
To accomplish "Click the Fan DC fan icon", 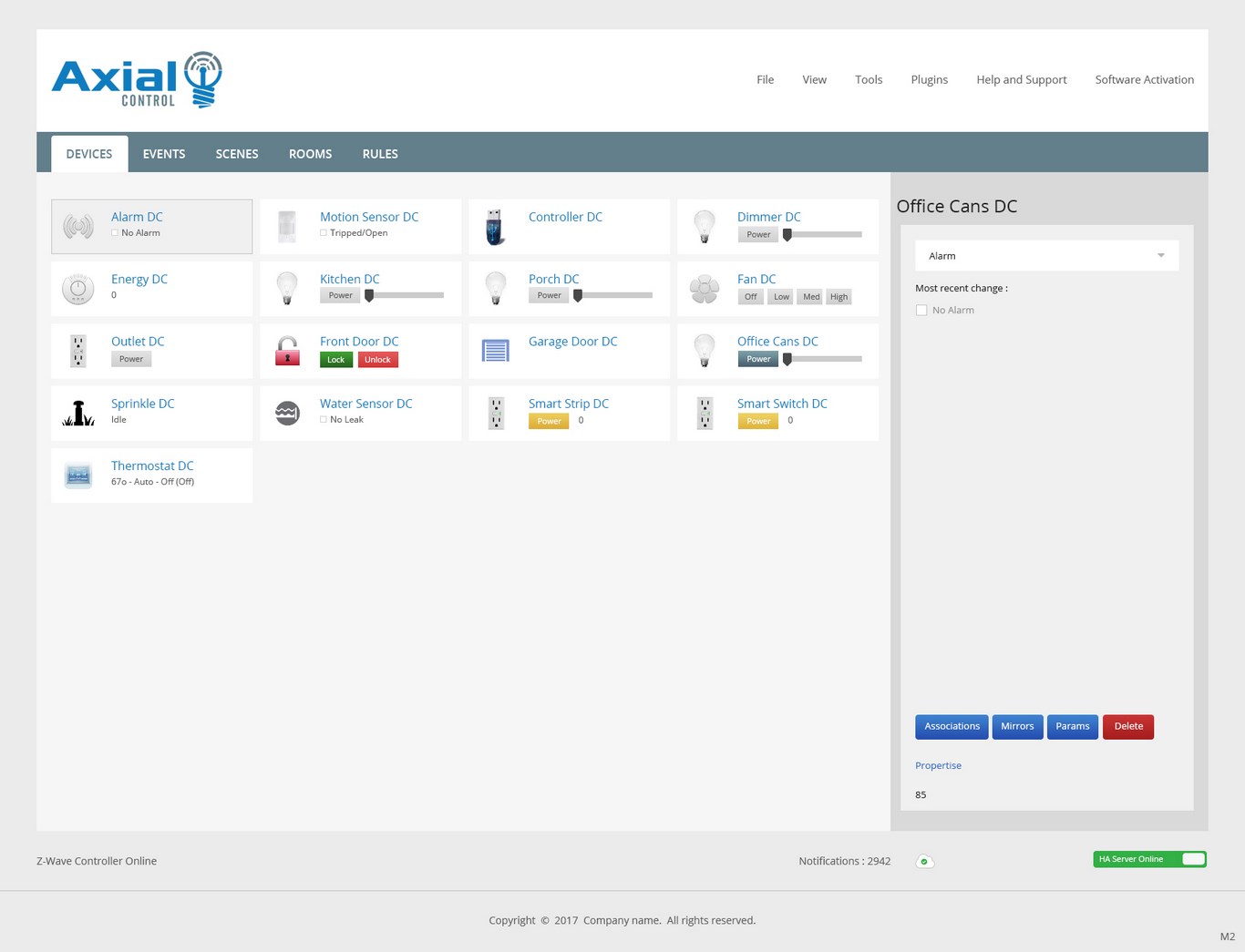I will click(705, 289).
